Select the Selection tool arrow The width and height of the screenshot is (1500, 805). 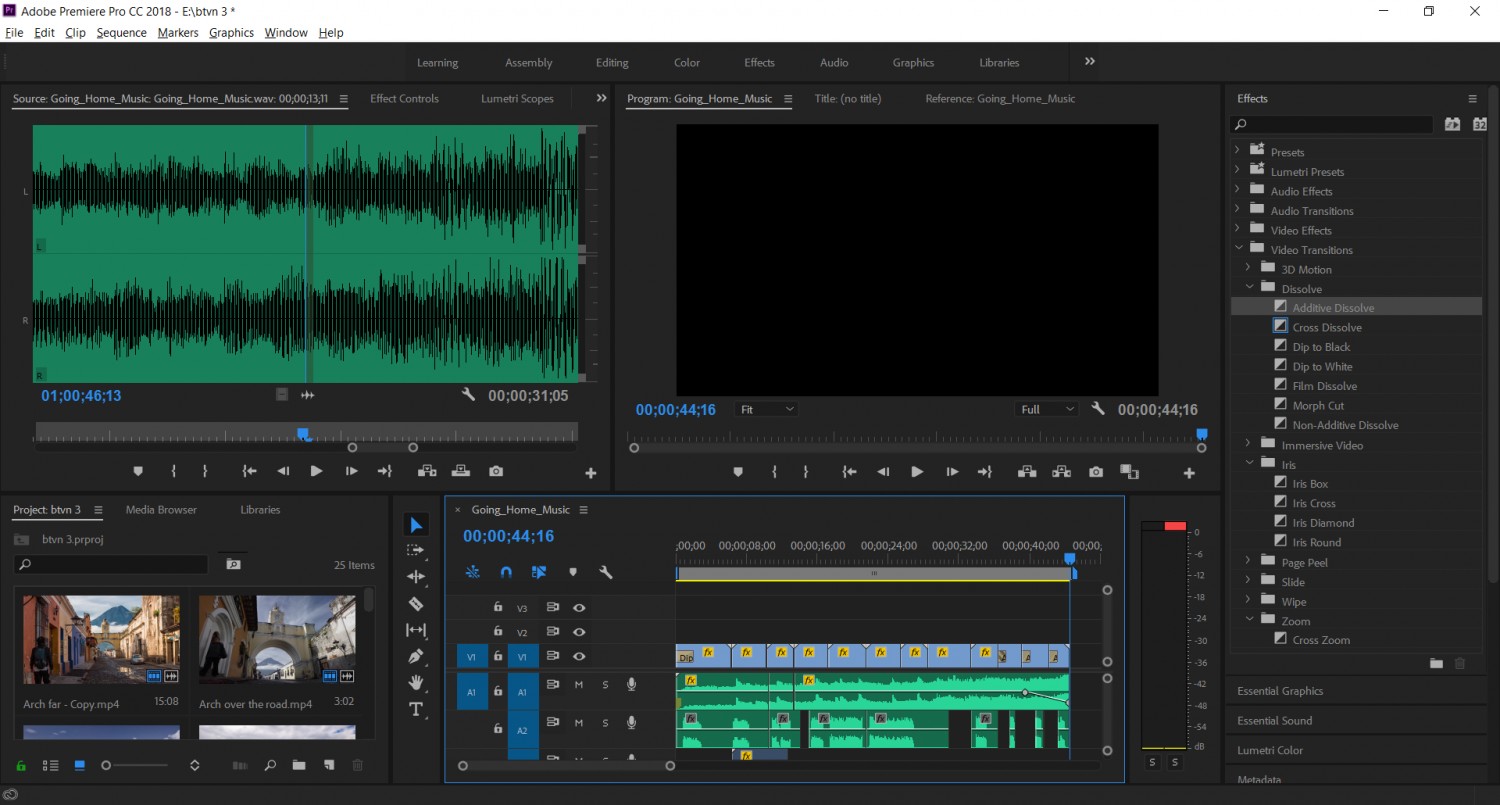point(416,525)
